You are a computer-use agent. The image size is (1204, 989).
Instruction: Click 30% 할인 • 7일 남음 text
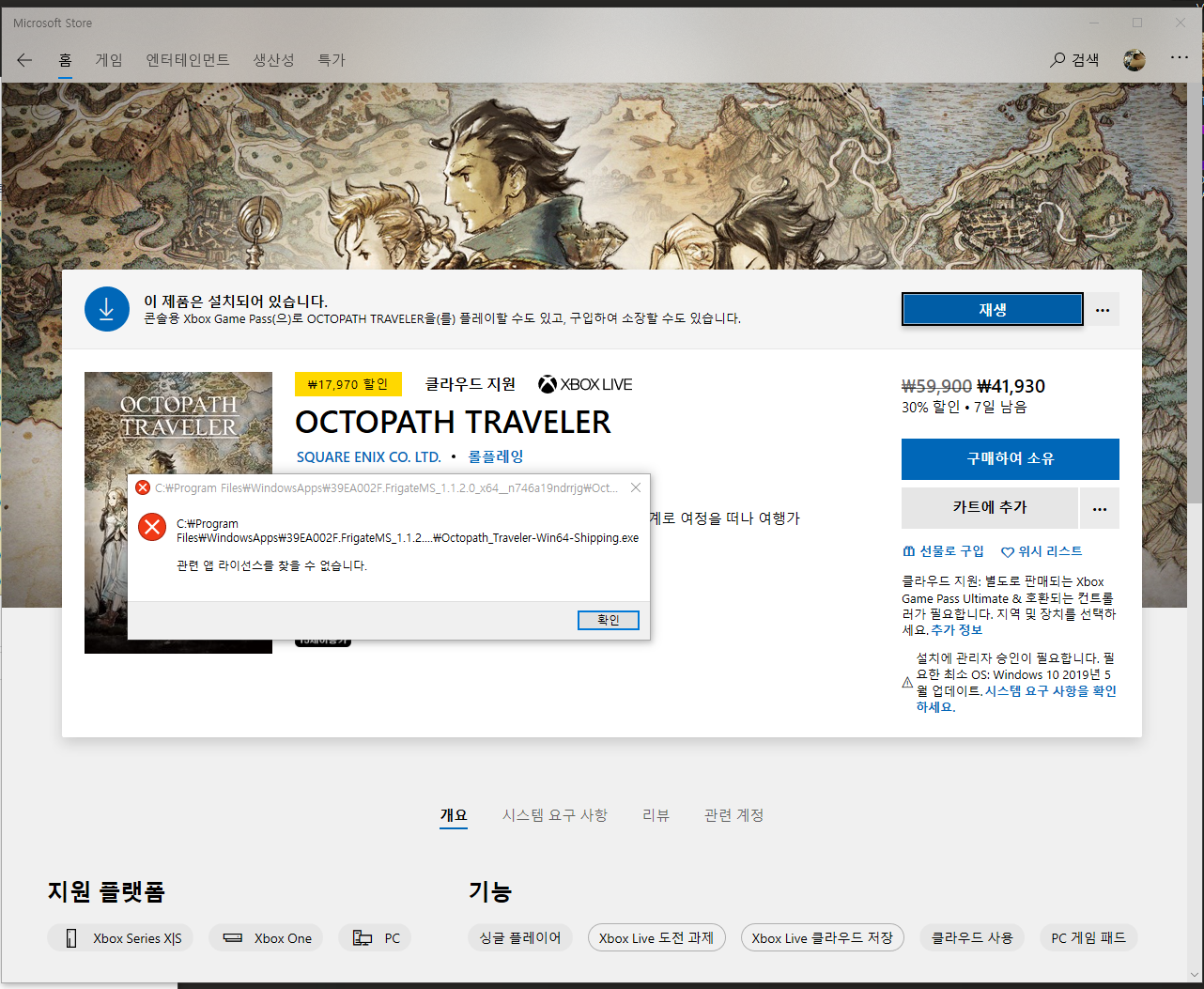pos(965,408)
